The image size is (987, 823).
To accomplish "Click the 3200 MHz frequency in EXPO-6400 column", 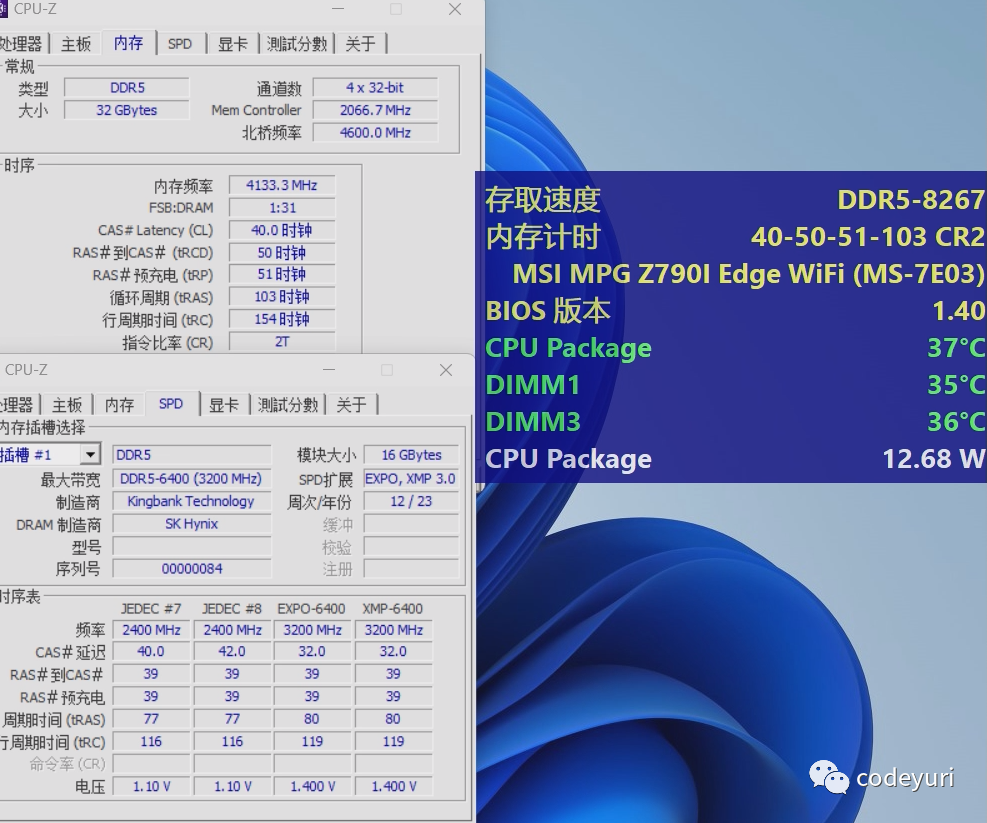I will [312, 630].
